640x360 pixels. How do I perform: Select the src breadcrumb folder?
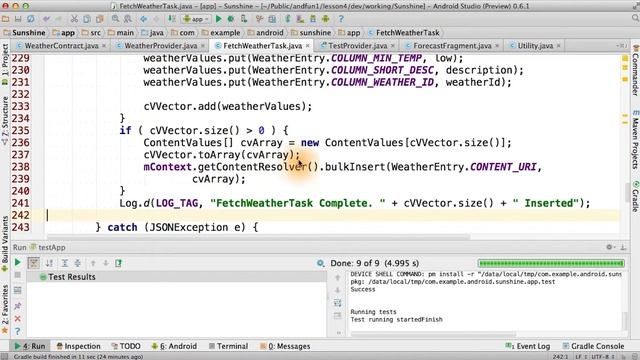(91, 33)
